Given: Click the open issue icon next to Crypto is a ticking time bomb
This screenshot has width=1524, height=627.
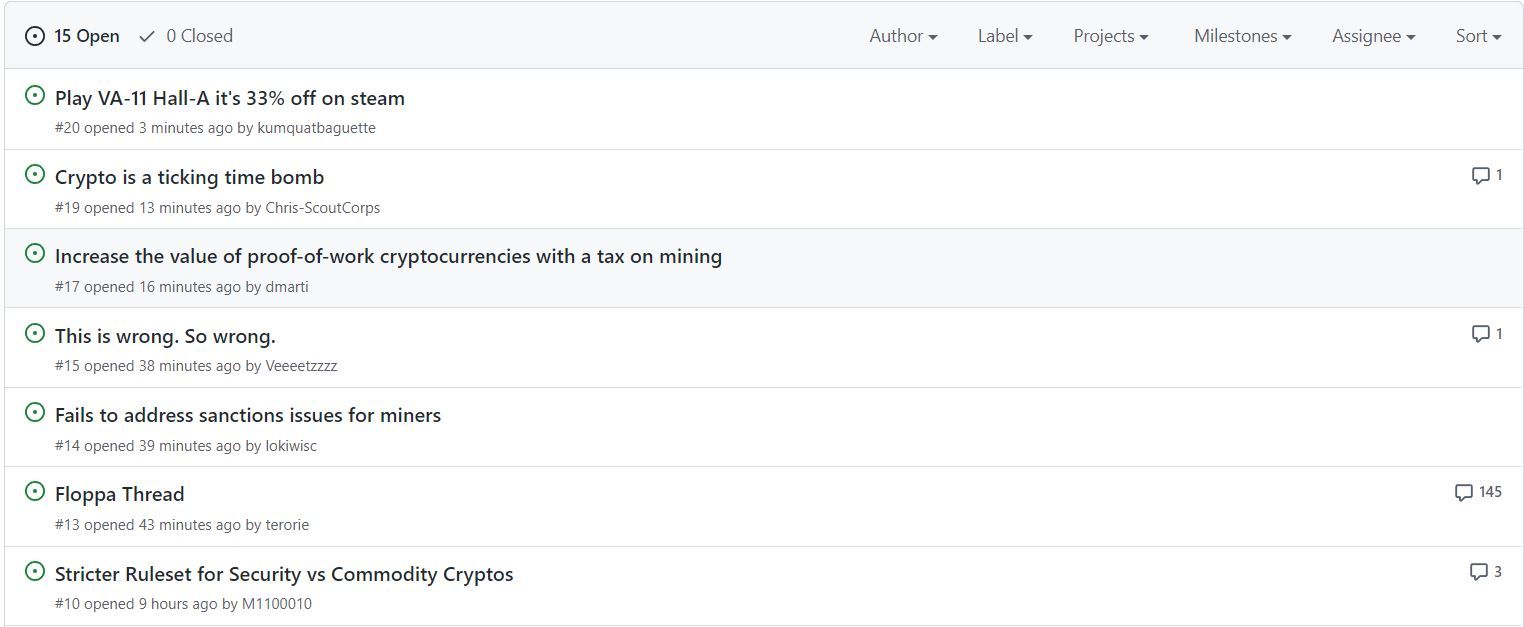Looking at the screenshot, I should [x=35, y=175].
